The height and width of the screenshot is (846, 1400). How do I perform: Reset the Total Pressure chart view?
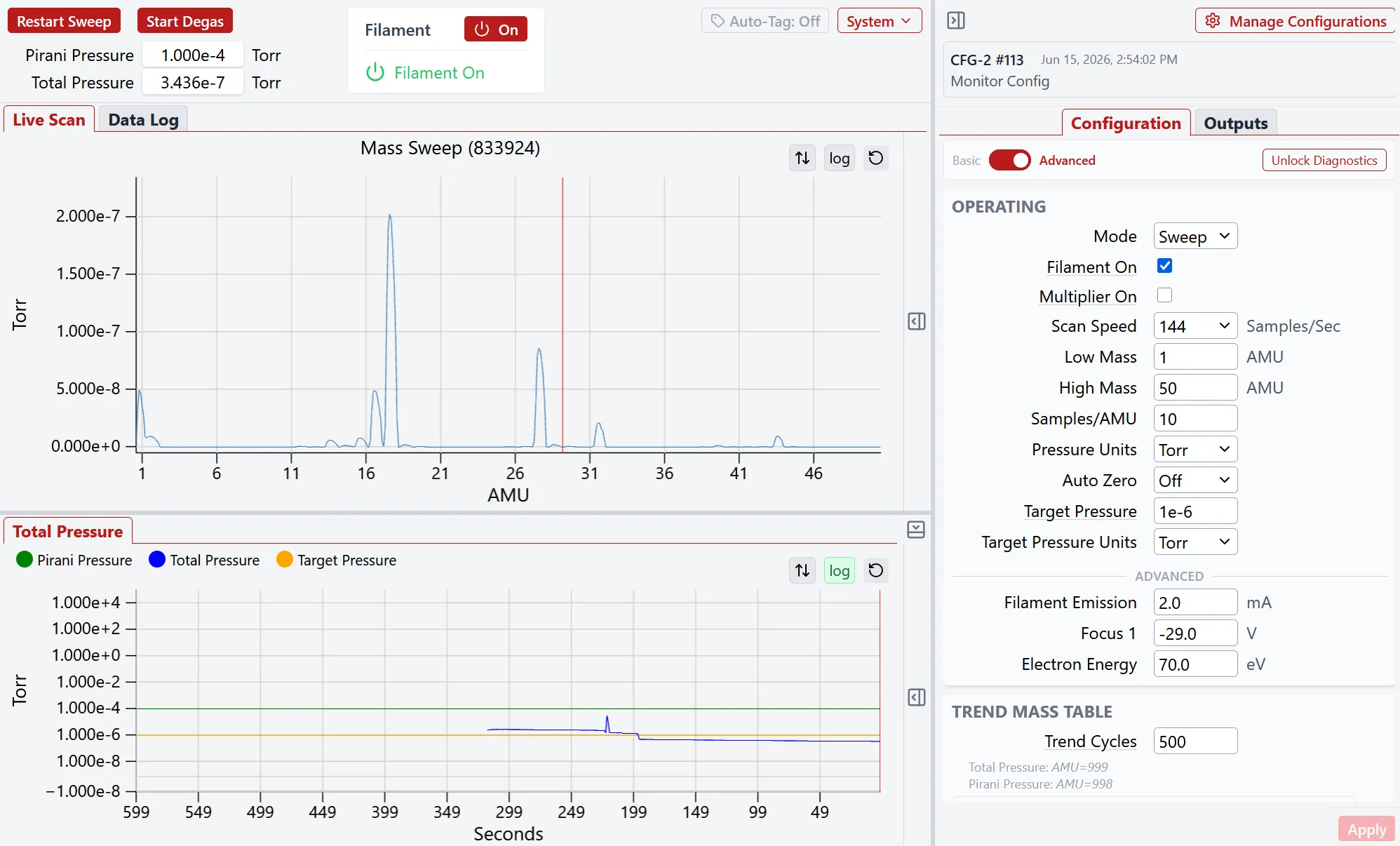click(x=875, y=570)
